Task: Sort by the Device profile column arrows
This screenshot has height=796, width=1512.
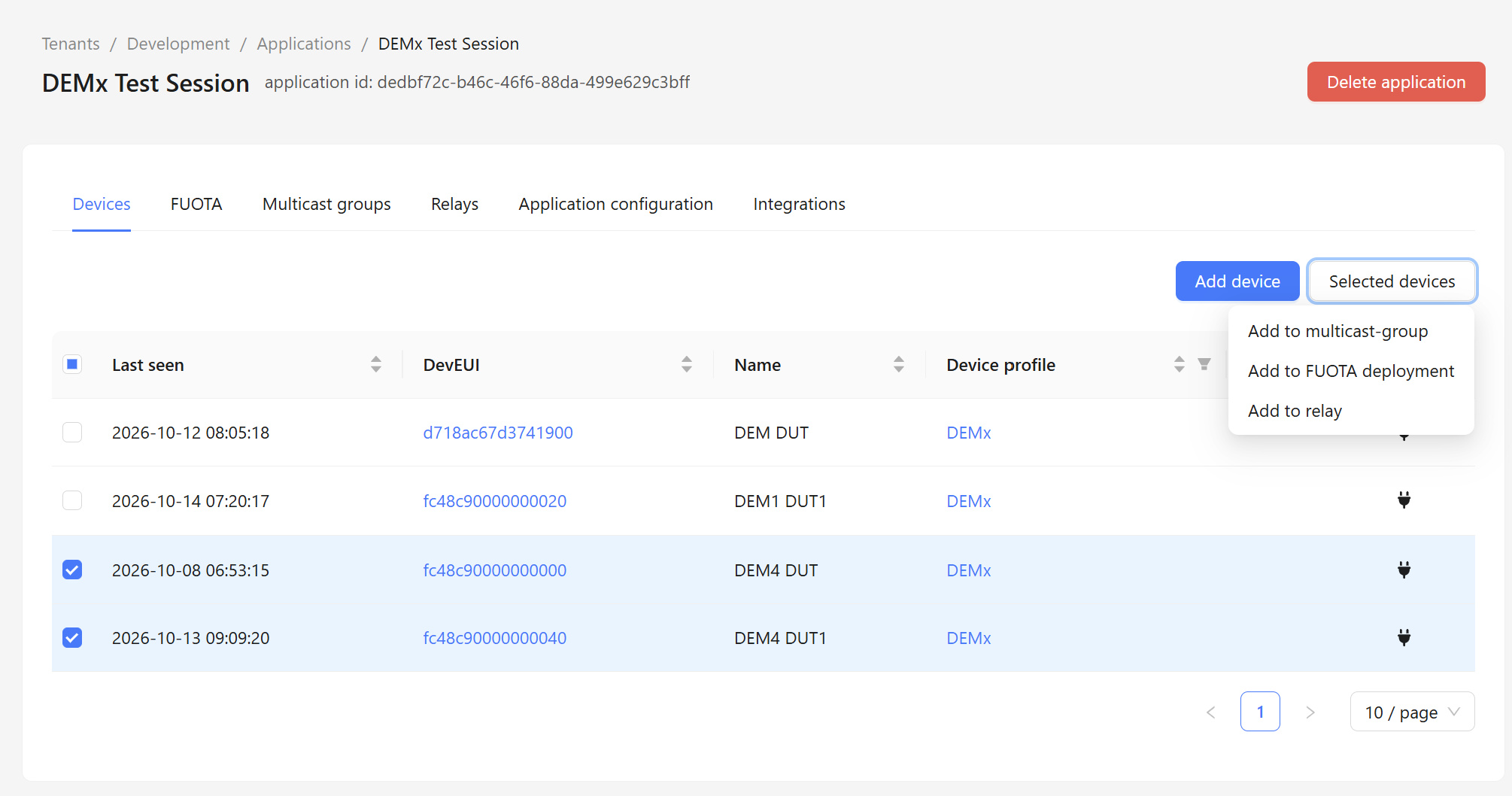Action: point(1180,365)
